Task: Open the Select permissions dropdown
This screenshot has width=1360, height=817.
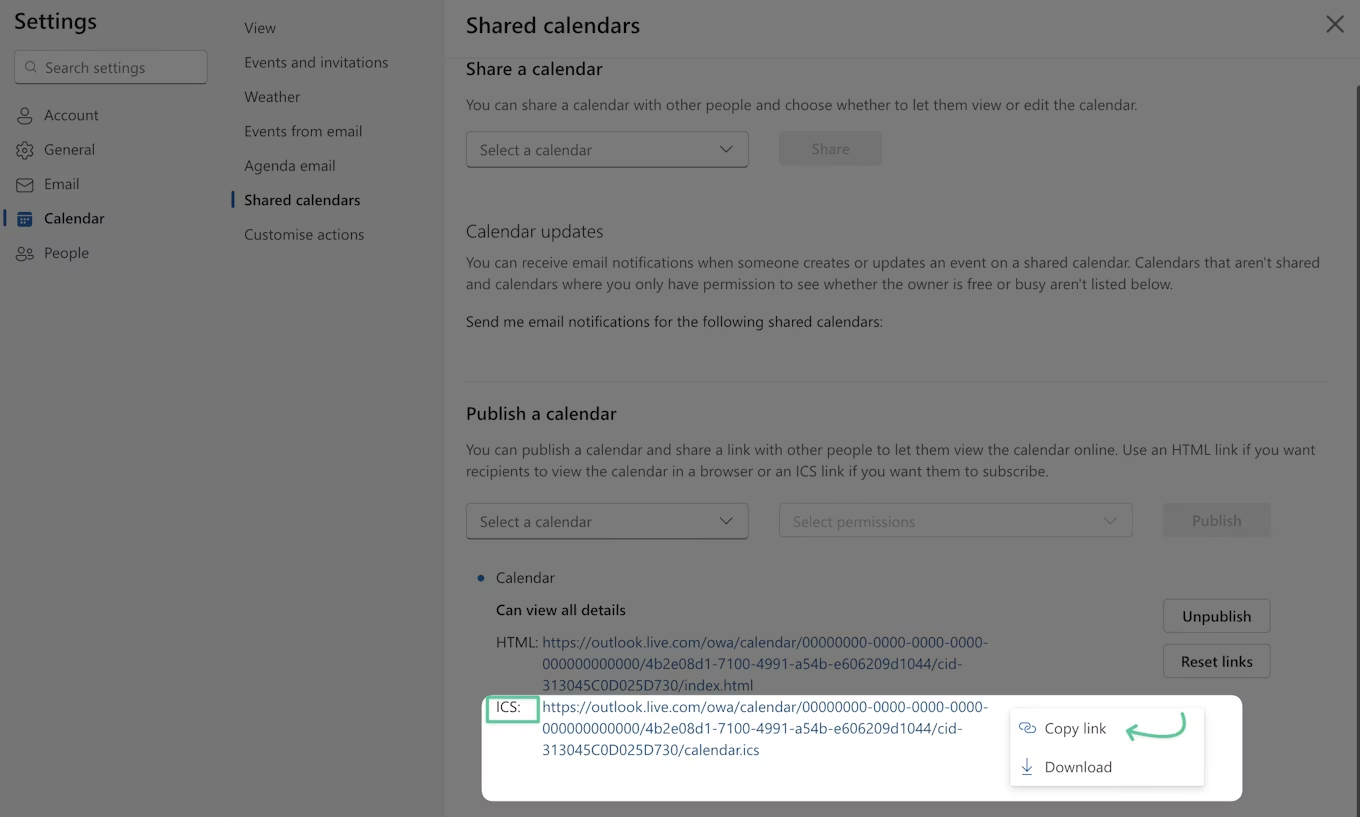Action: pyautogui.click(x=955, y=522)
